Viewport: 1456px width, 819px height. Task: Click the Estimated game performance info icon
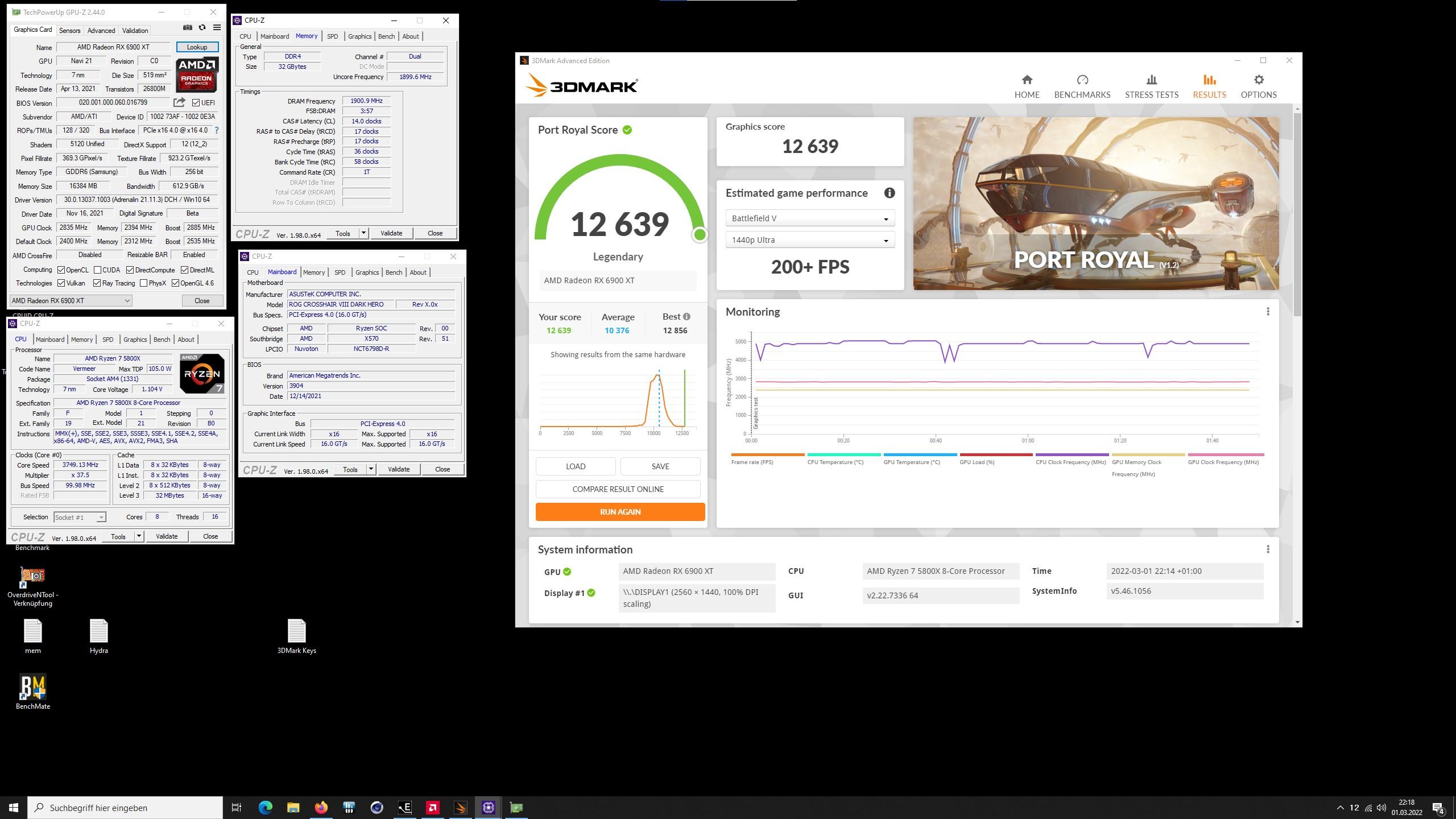[890, 193]
